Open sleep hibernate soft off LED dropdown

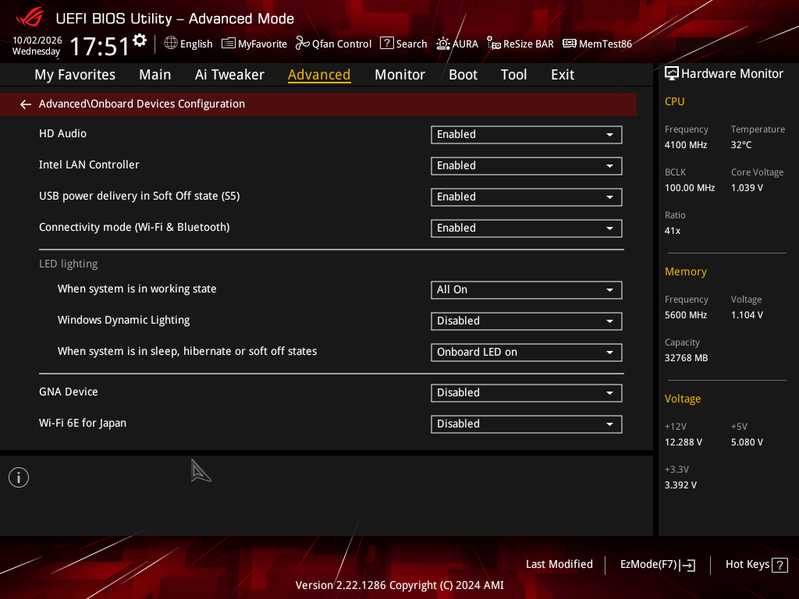(x=526, y=352)
